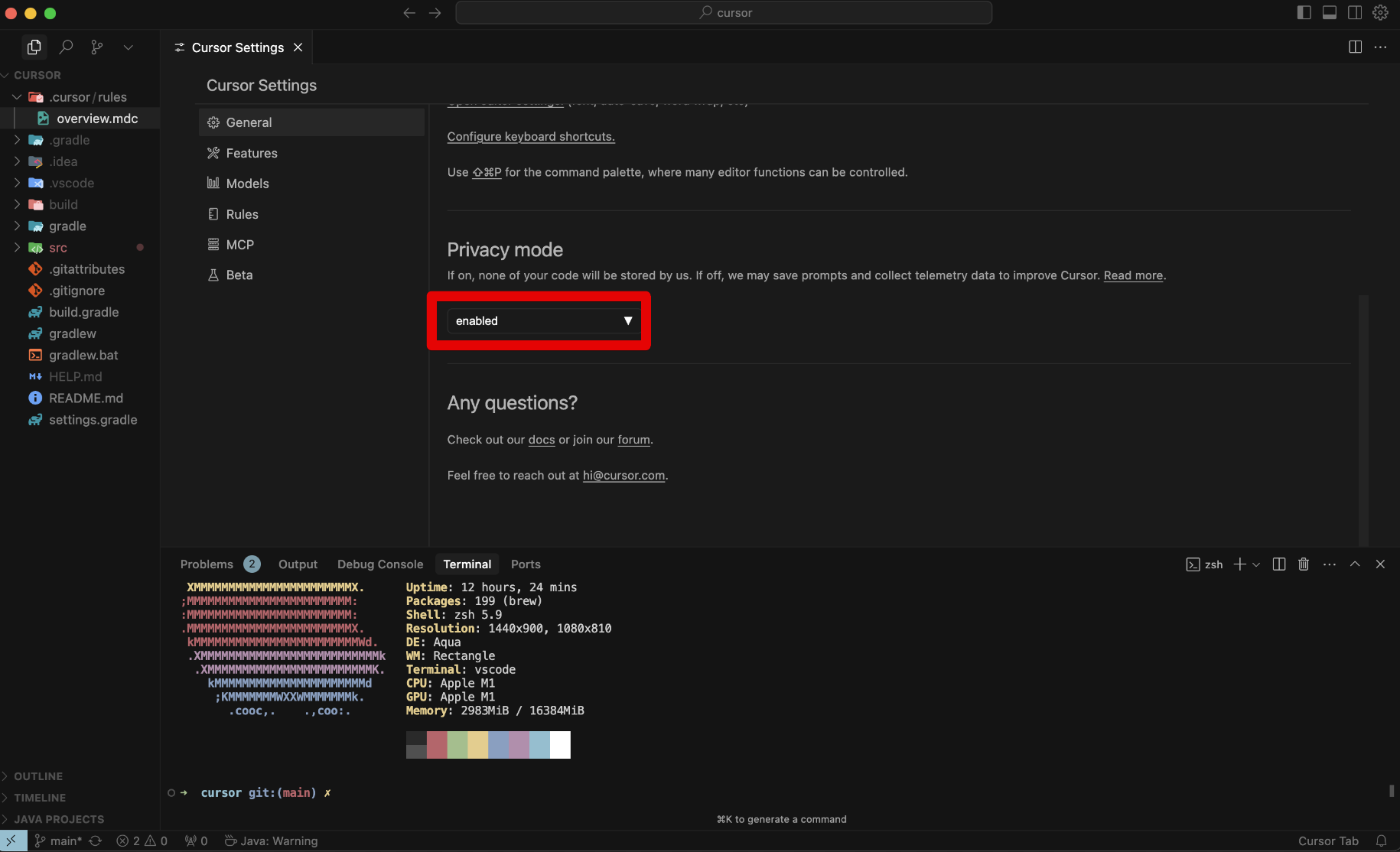This screenshot has width=1400, height=852.
Task: Open editor more actions ellipsis
Action: [x=1380, y=47]
